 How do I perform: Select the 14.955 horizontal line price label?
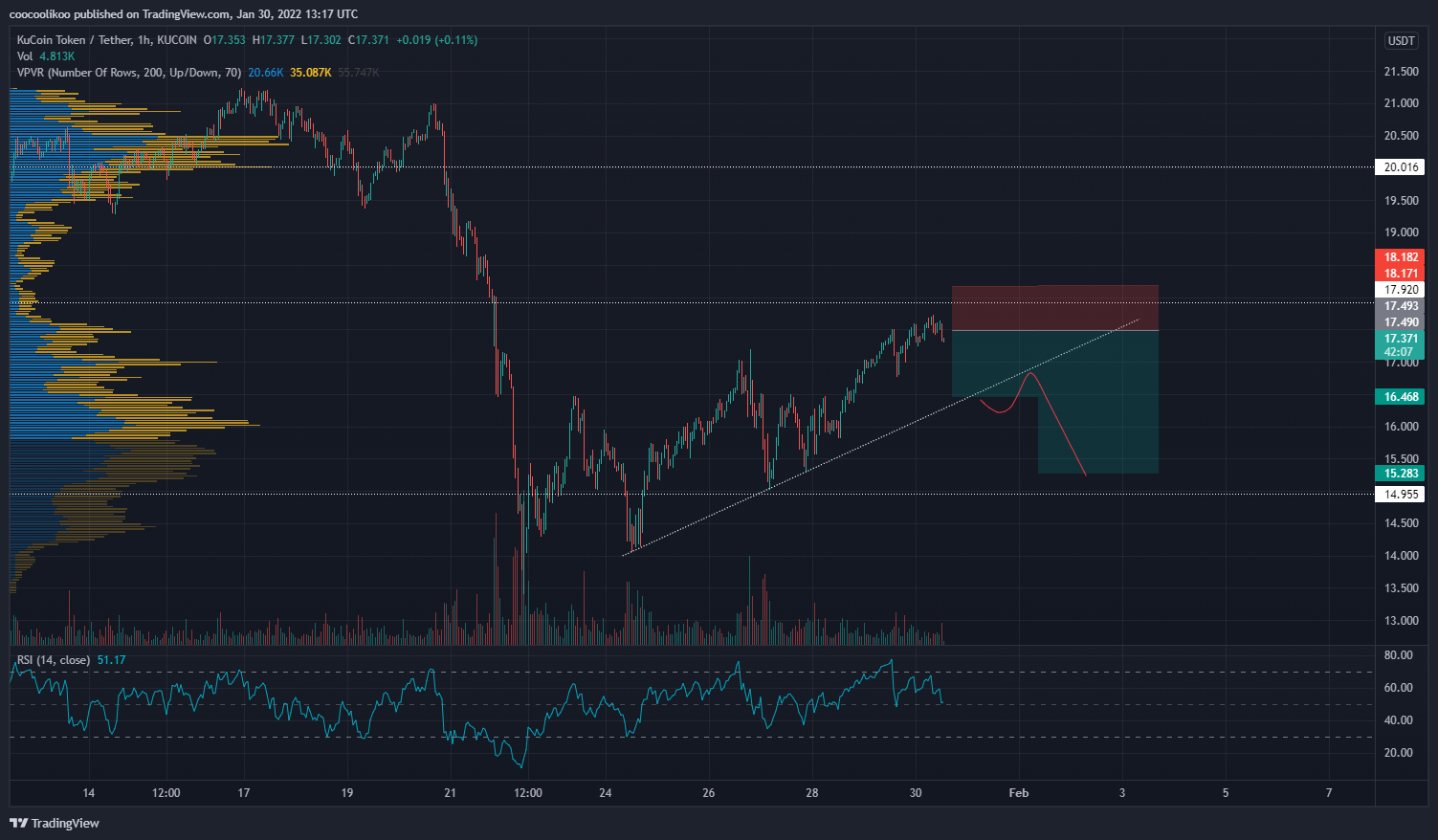click(x=1401, y=495)
